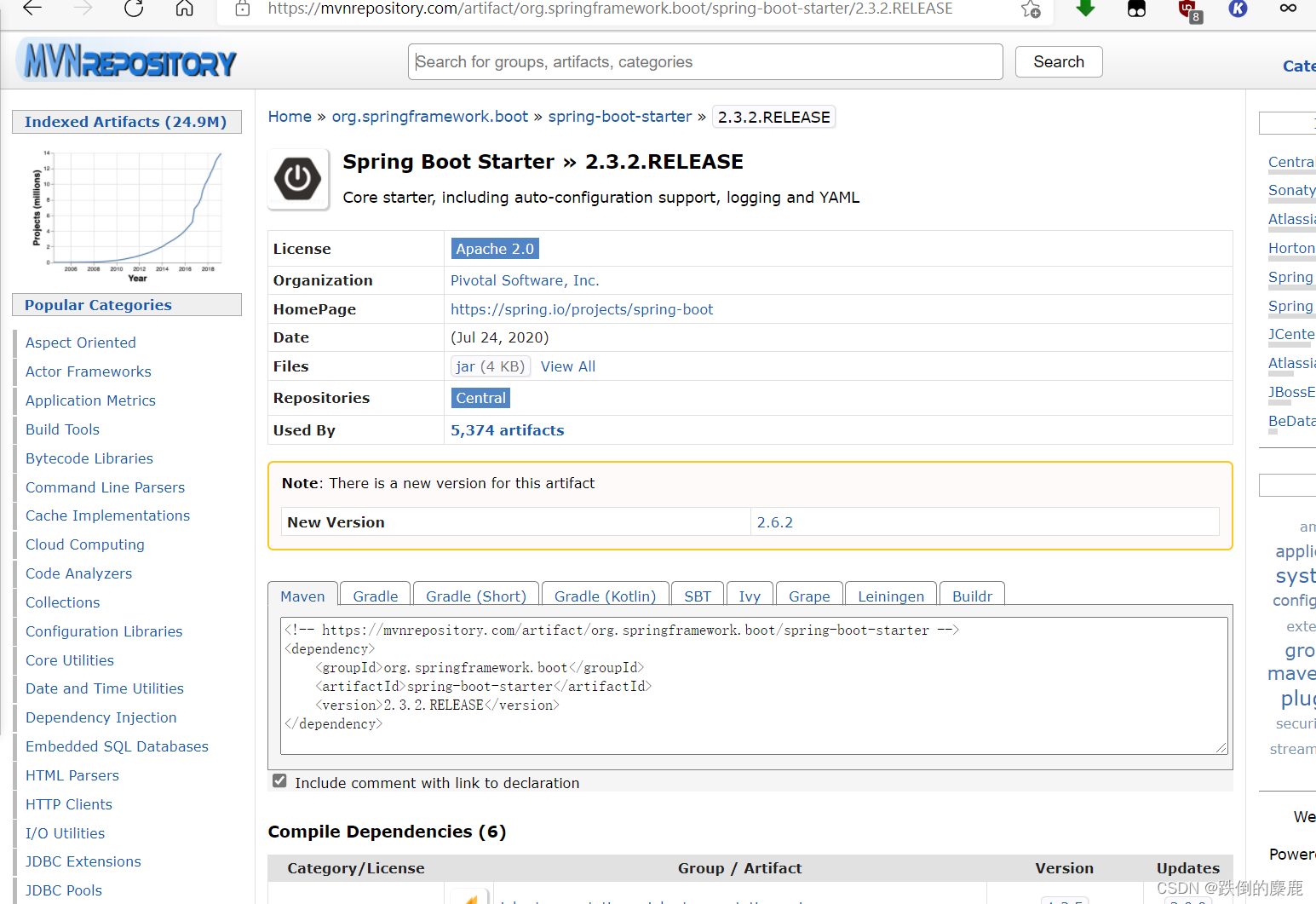This screenshot has height=904, width=1316.
Task: Open the Bytecode Libraries category
Action: click(89, 458)
